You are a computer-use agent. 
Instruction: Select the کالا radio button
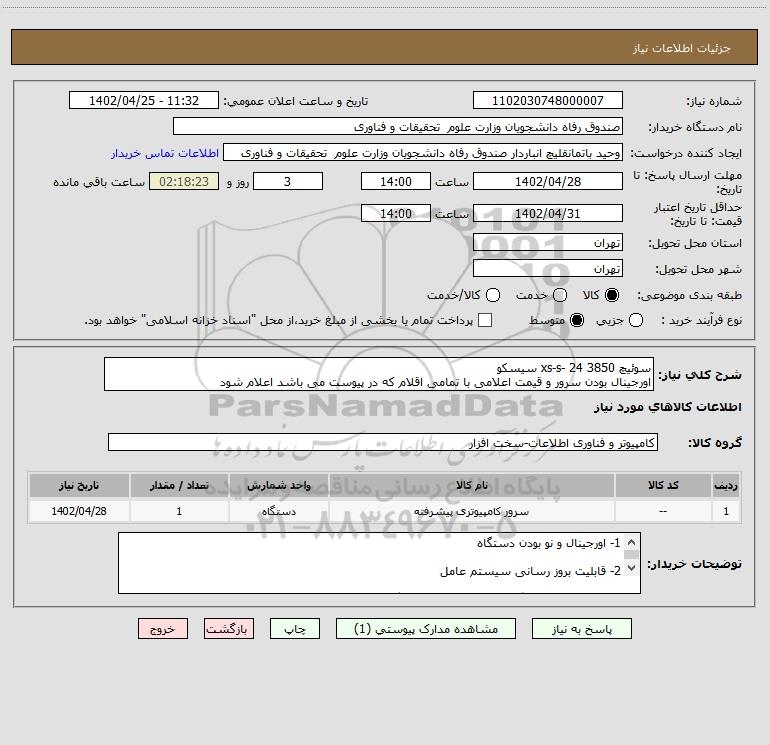click(612, 295)
